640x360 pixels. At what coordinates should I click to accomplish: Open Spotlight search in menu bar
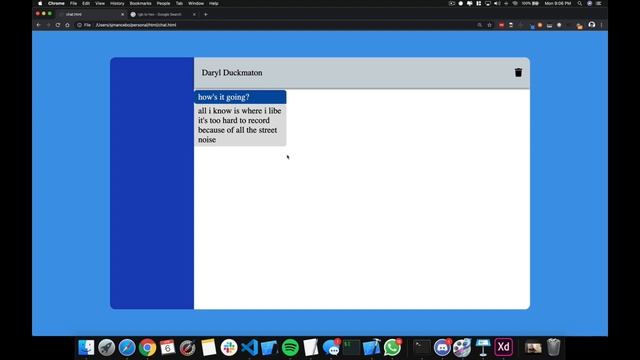(580, 3)
